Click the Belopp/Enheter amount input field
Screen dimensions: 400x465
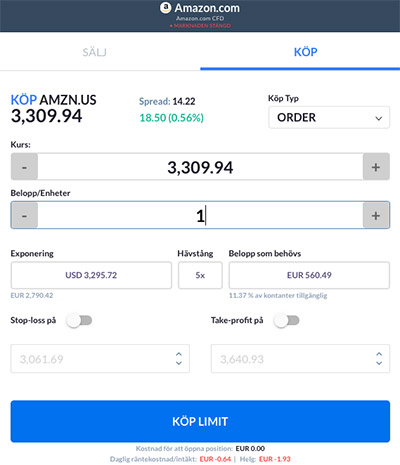coord(200,215)
